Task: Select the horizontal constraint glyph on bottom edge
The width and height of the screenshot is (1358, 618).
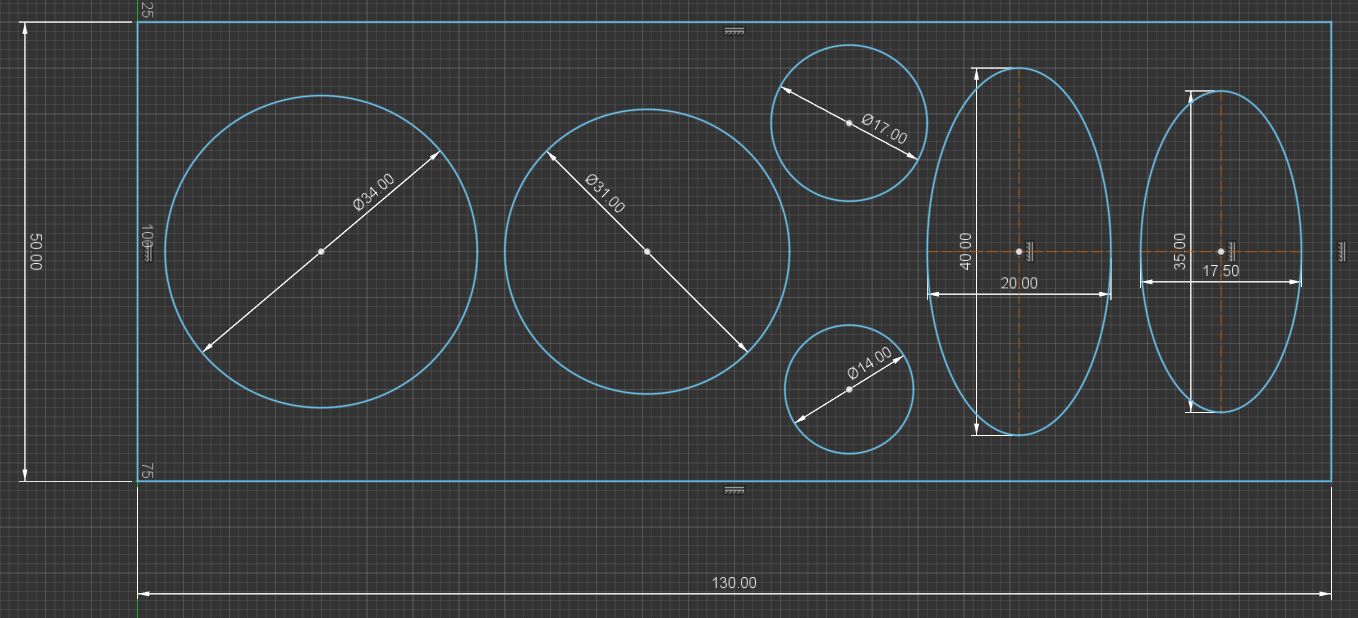Action: (734, 490)
